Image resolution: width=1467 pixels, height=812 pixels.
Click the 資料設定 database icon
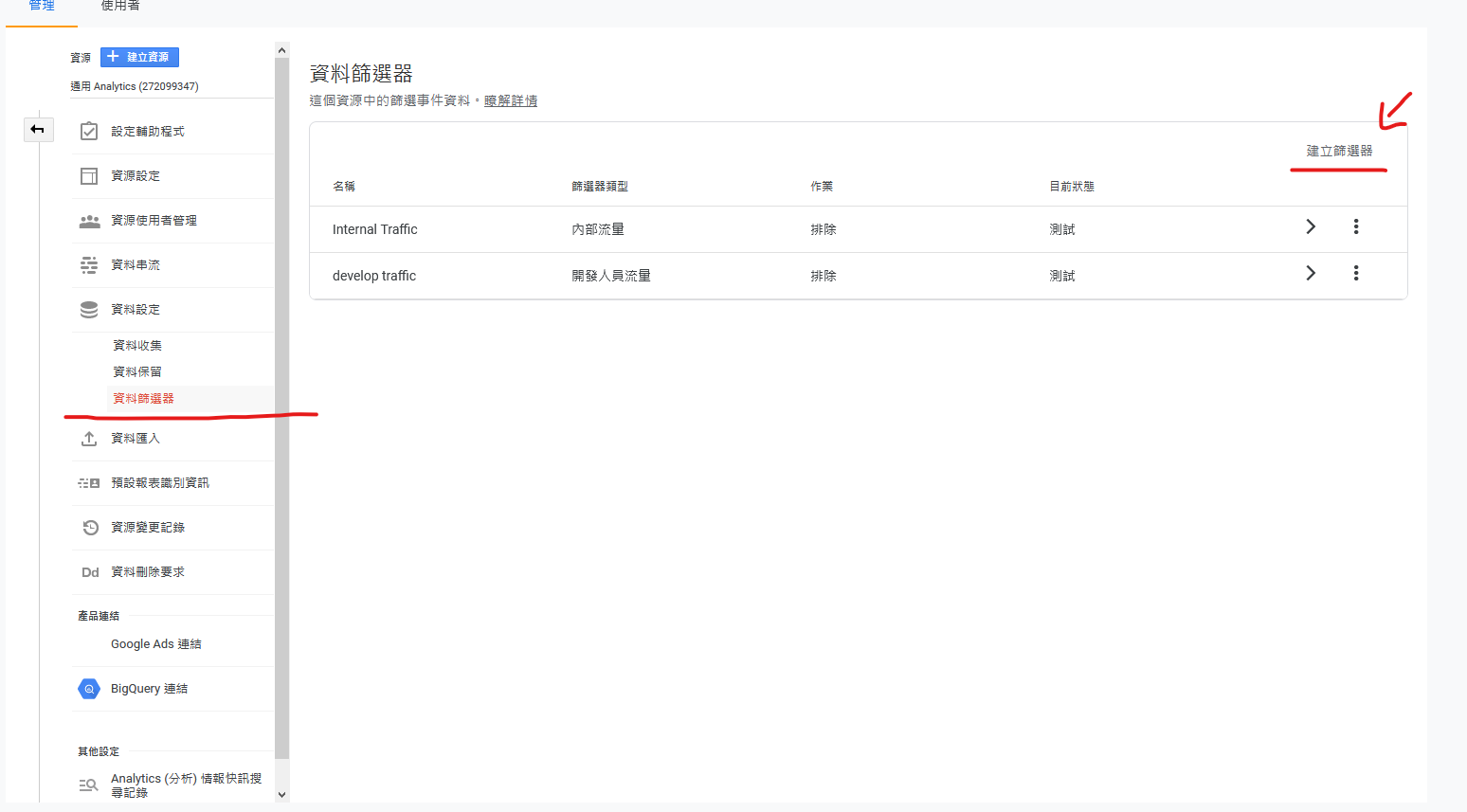(89, 309)
